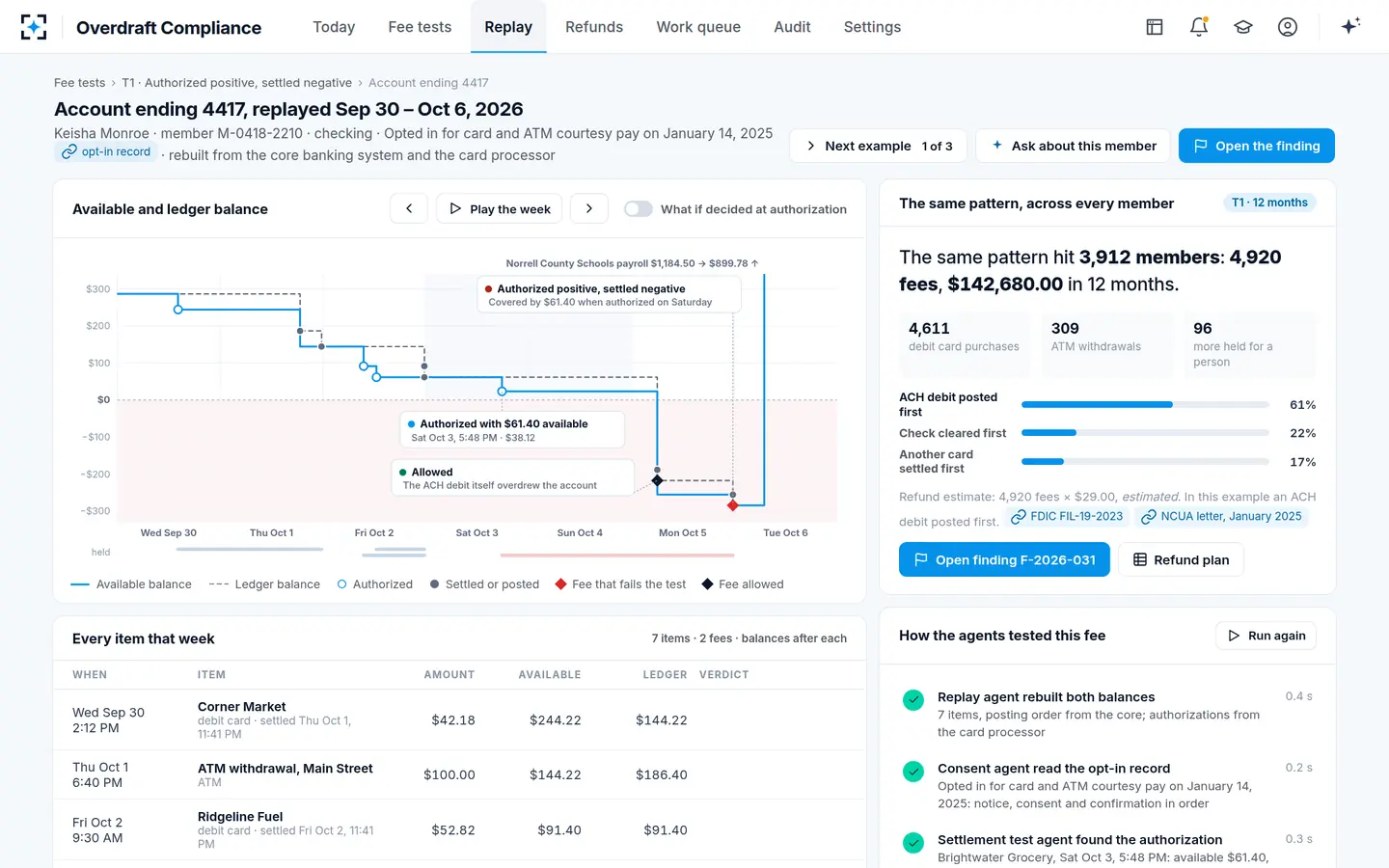1389x868 pixels.
Task: Open the sparkle AI assistant icon
Action: click(x=1350, y=26)
